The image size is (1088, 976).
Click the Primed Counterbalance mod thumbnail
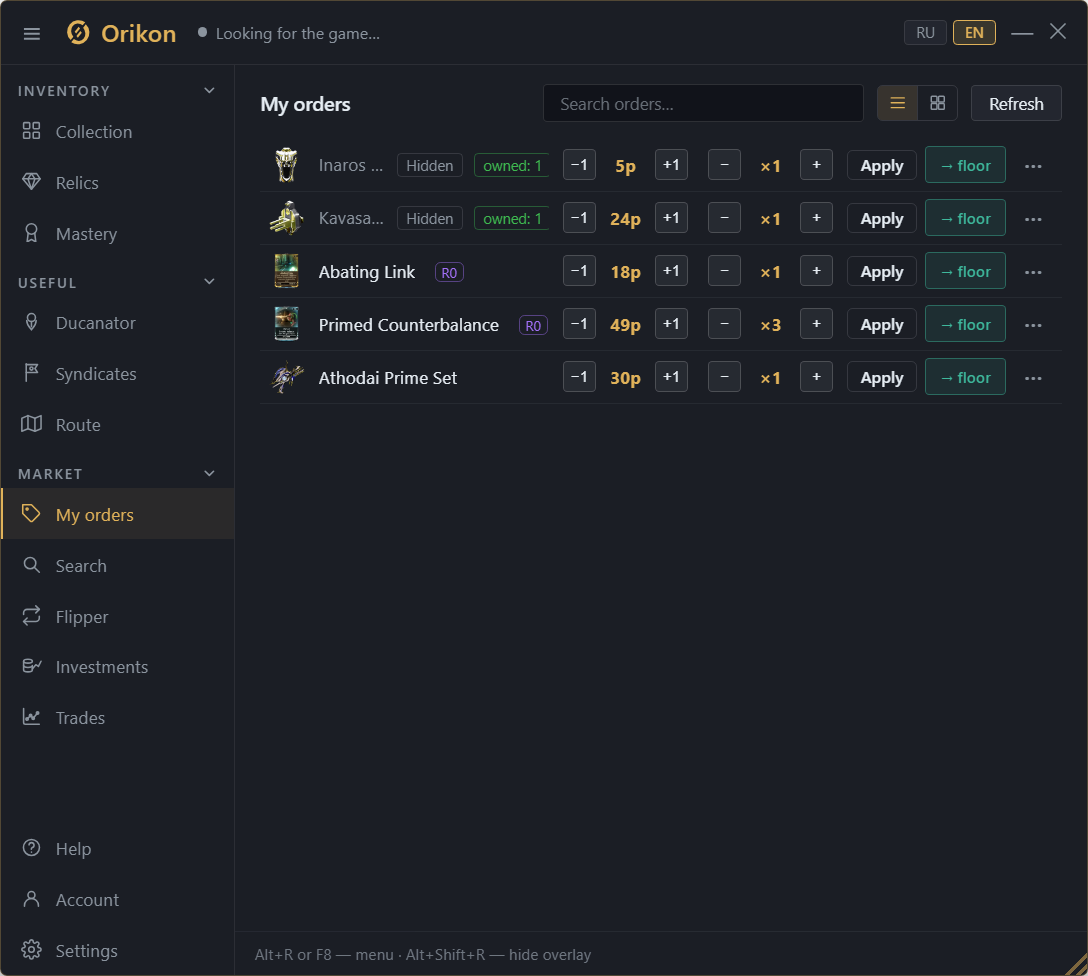pos(286,324)
